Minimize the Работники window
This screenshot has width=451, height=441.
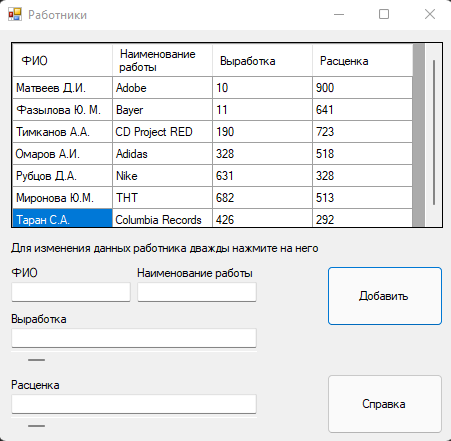click(339, 14)
